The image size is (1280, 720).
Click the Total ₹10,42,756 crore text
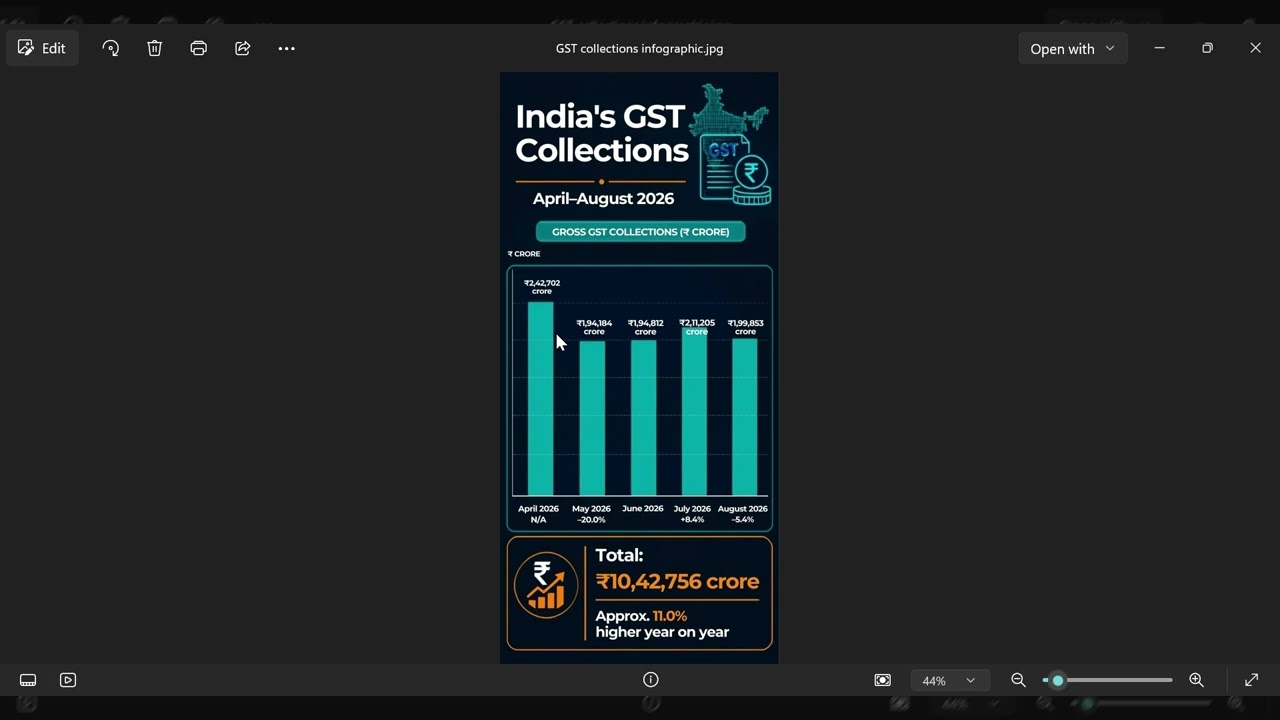677,570
